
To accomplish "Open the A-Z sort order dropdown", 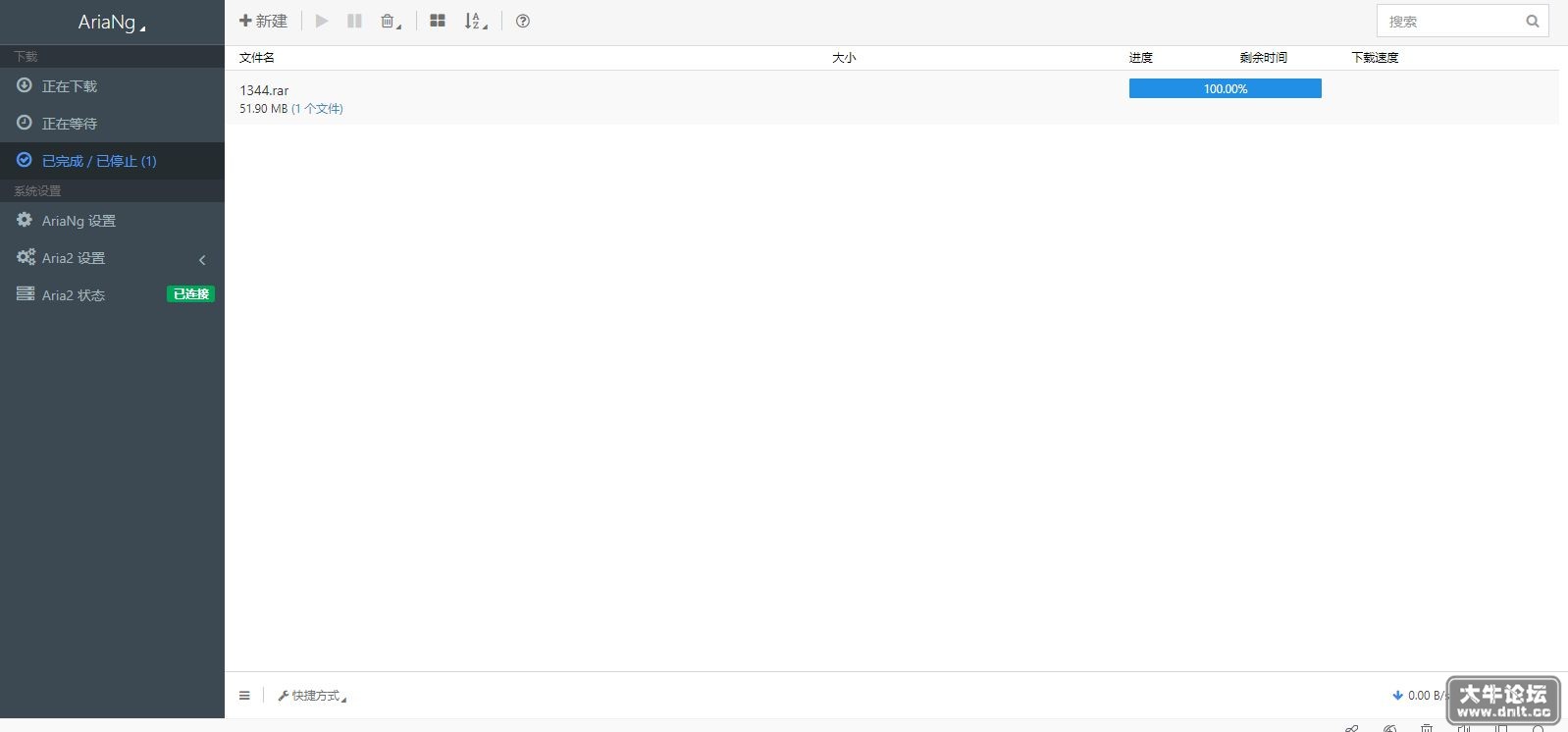I will coord(476,21).
